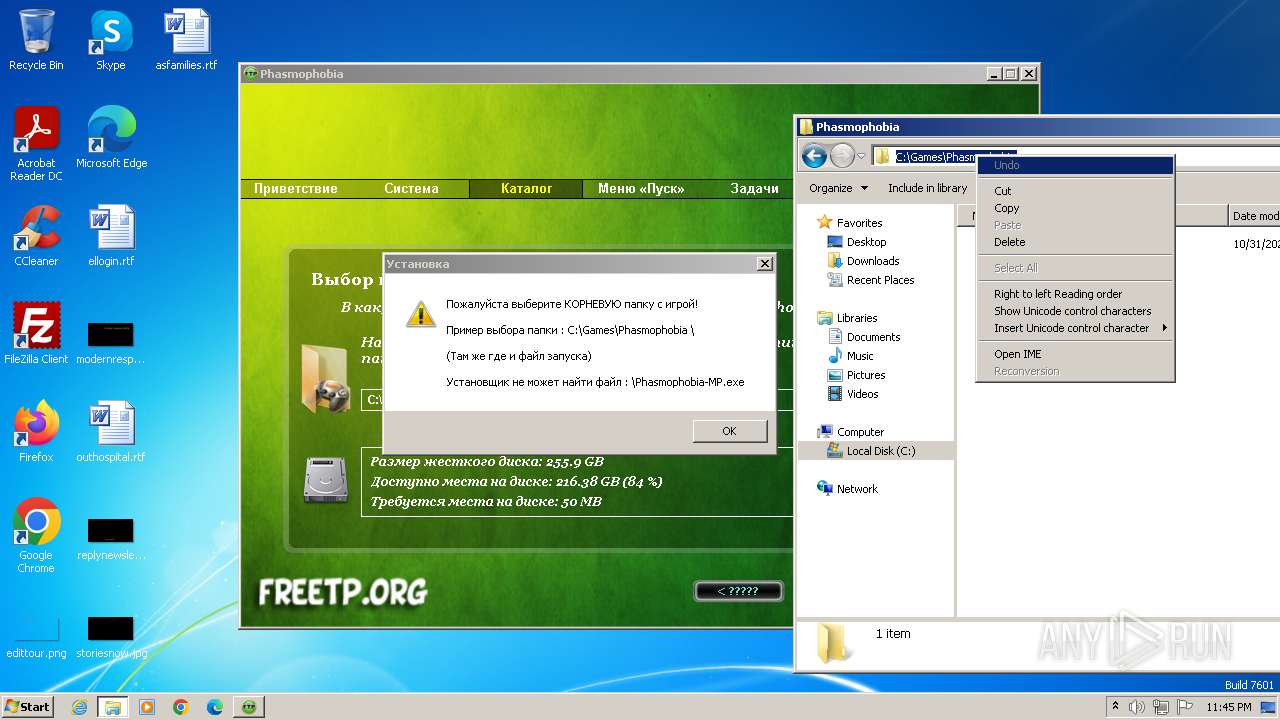The width and height of the screenshot is (1280, 720).
Task: Open the Приветствие tab in installer
Action: coord(296,188)
